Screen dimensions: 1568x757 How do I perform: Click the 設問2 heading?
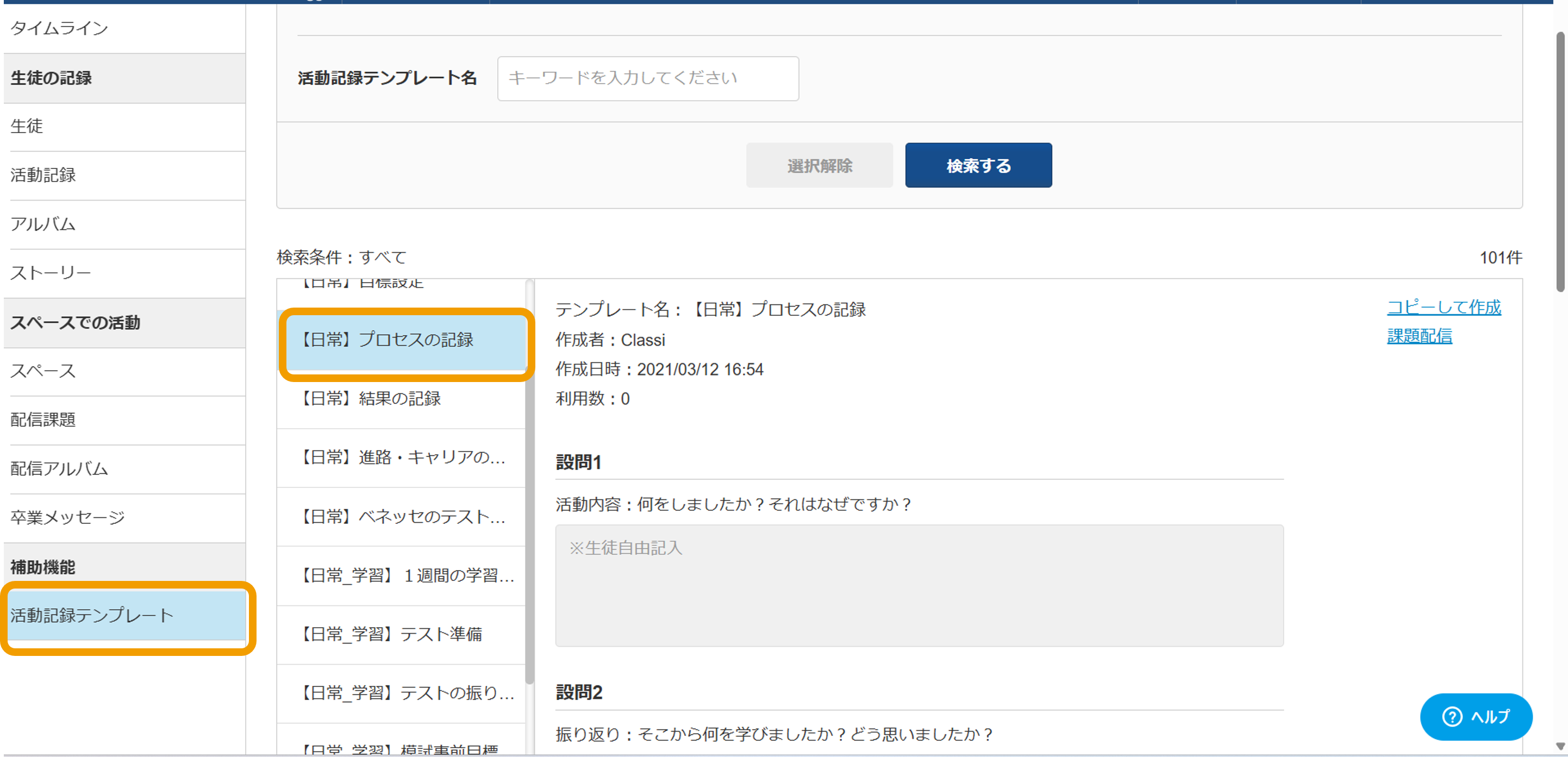[x=579, y=692]
